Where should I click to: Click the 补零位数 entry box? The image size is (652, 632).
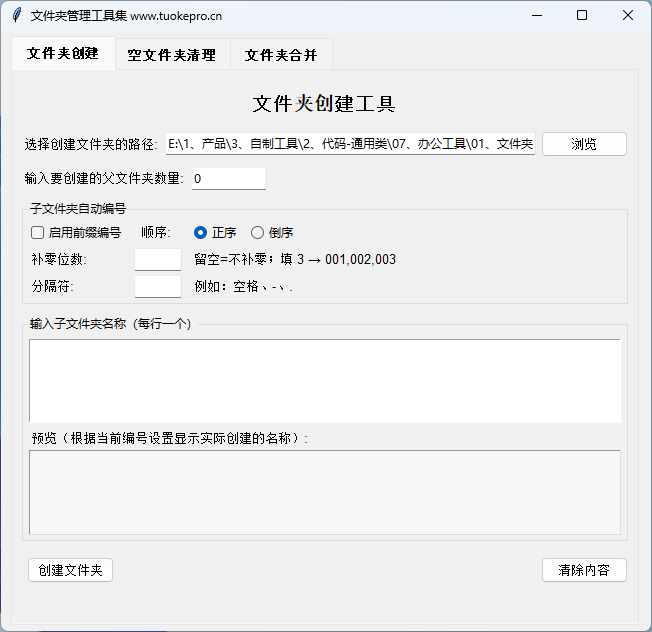(x=158, y=260)
